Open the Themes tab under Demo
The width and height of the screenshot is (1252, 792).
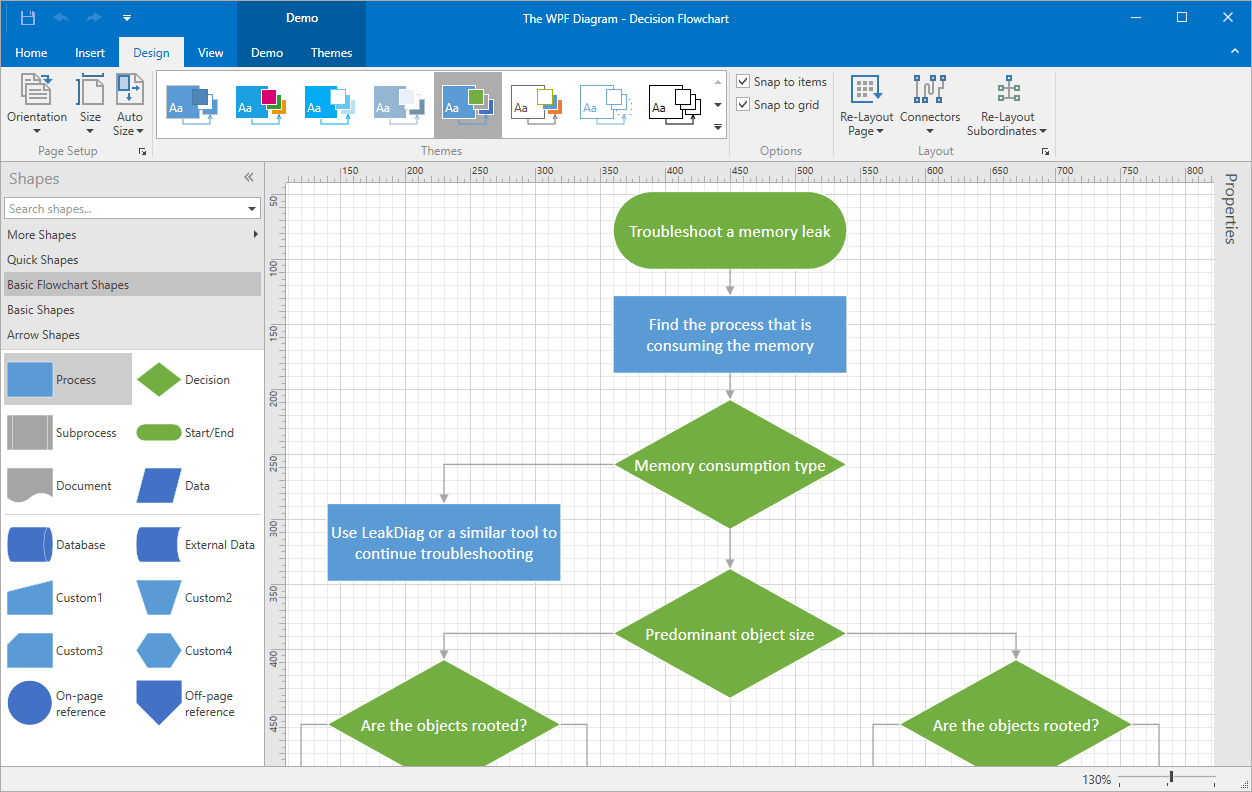(331, 52)
